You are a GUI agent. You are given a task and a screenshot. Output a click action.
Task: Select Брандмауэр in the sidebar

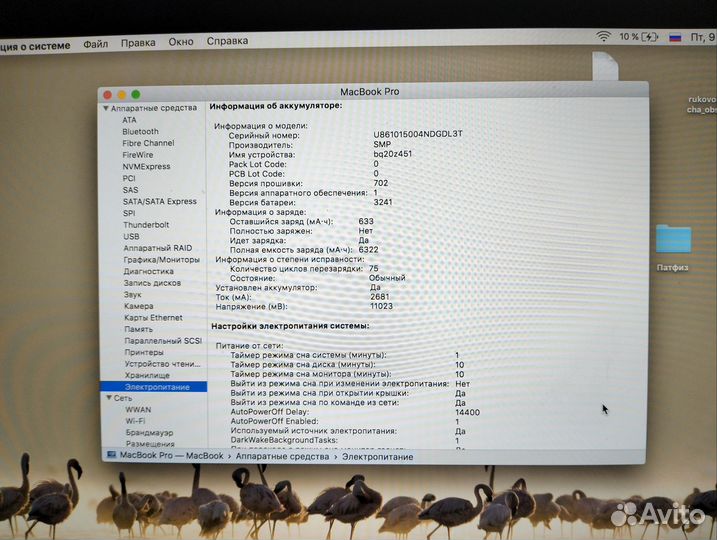pos(150,433)
